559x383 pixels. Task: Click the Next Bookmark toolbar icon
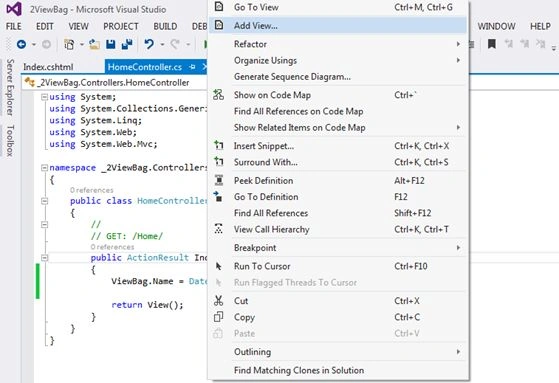(x=524, y=44)
